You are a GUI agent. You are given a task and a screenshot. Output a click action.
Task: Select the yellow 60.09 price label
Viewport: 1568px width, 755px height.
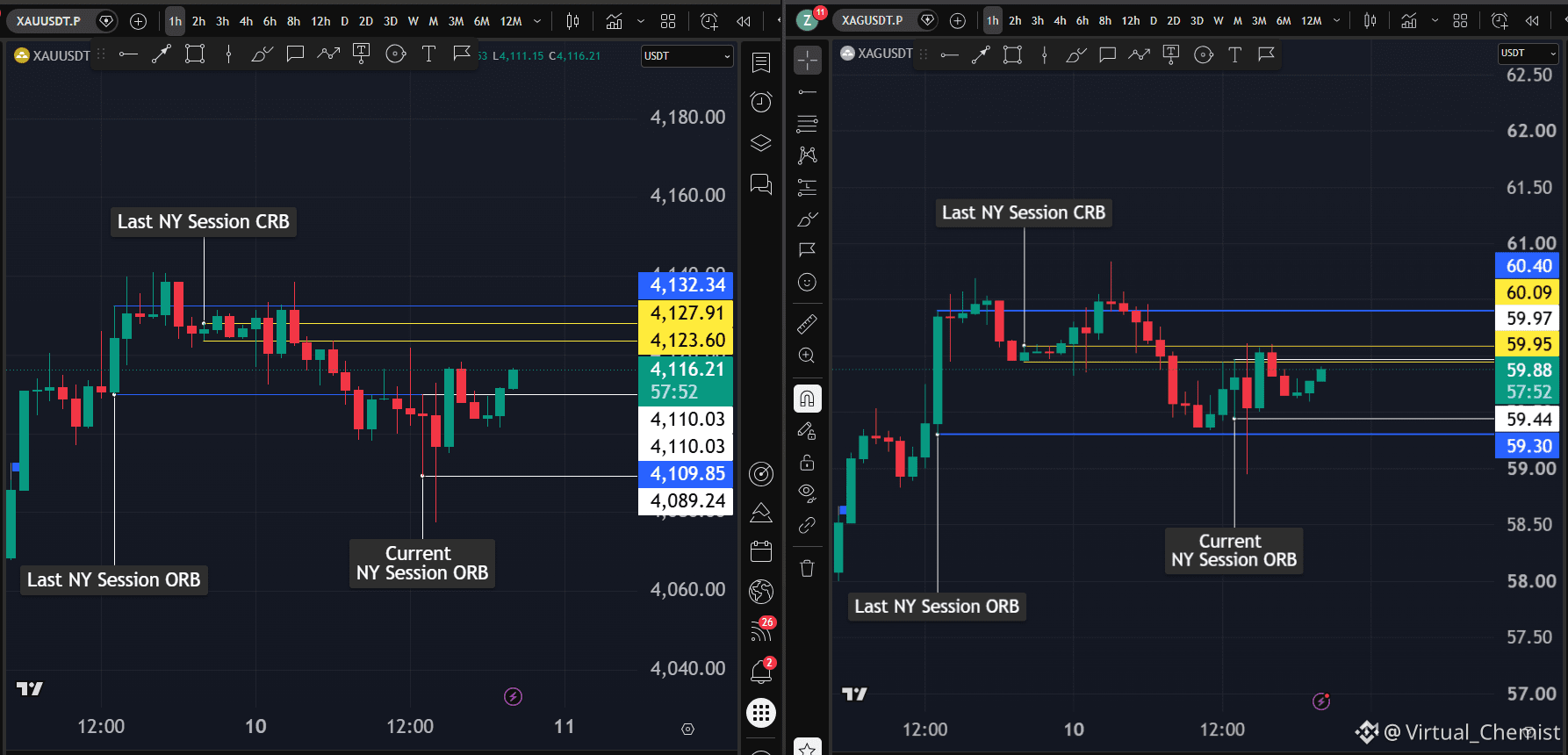pyautogui.click(x=1527, y=292)
